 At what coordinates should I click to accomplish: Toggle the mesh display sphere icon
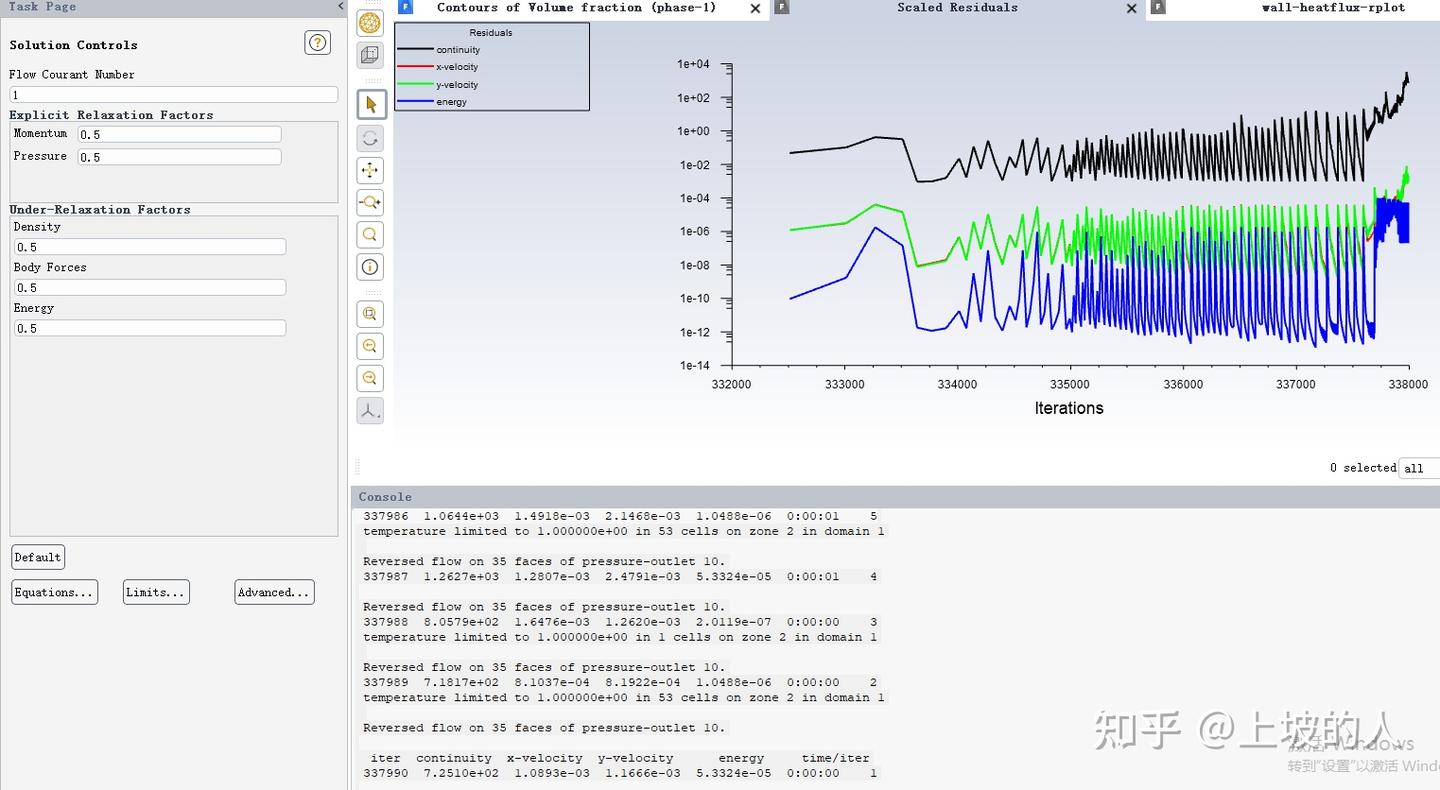(x=370, y=22)
